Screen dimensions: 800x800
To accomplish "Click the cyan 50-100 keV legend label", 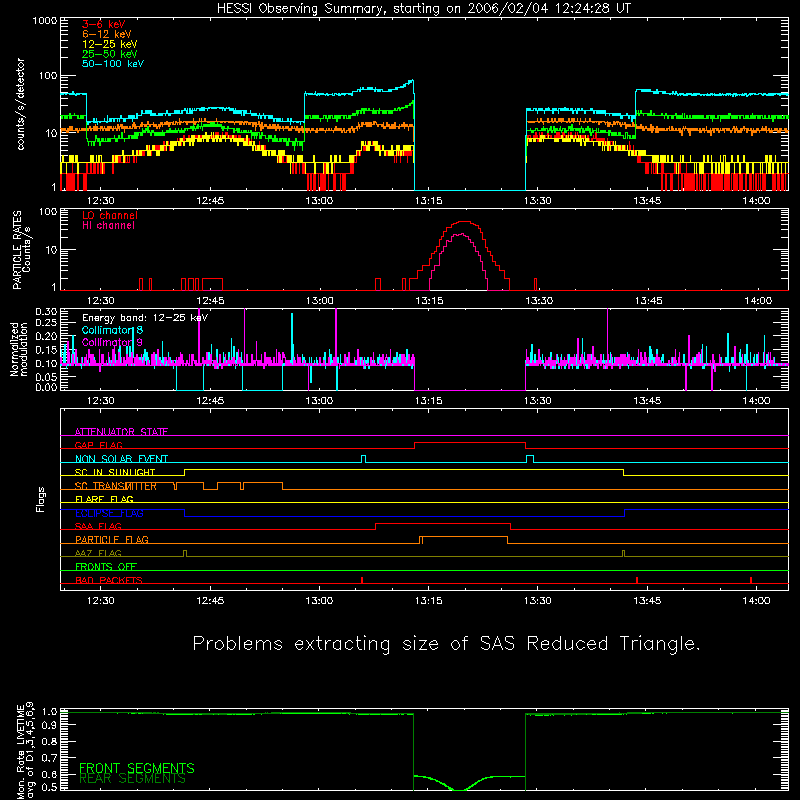I will 113,64.
